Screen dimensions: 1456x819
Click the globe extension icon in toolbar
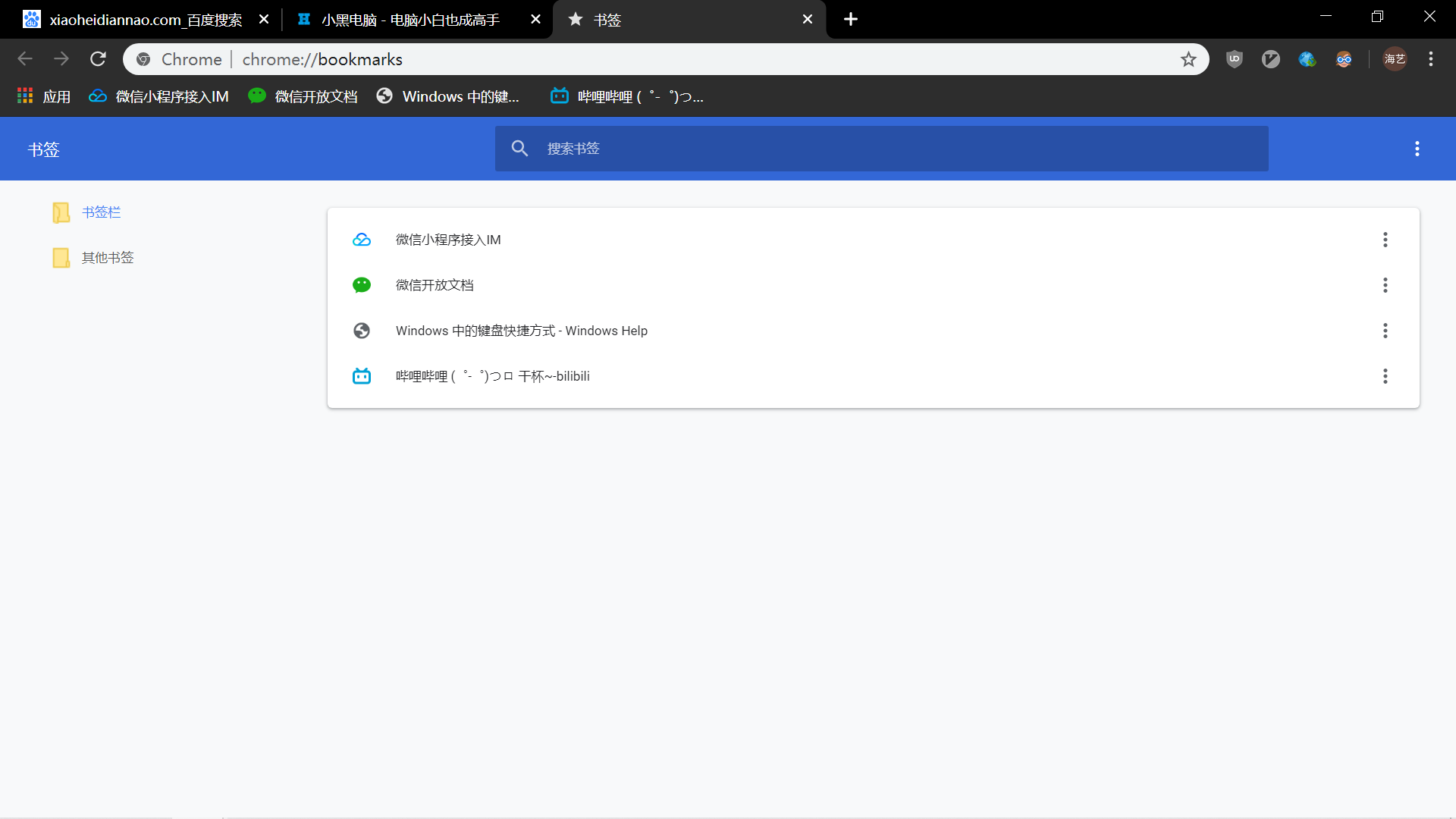(1307, 59)
